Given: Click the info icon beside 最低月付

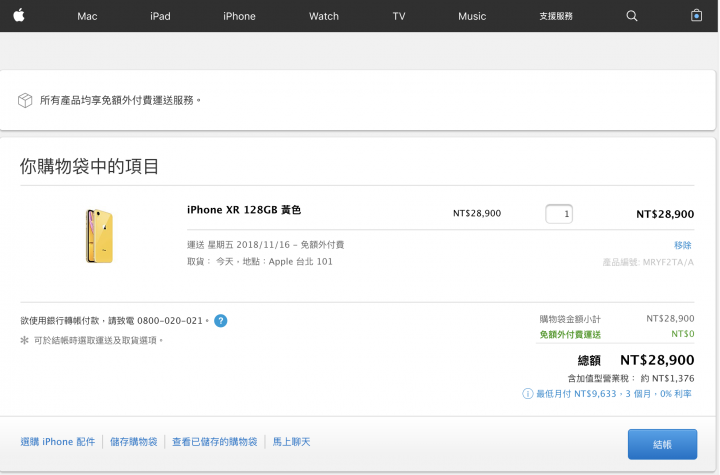Looking at the screenshot, I should (528, 394).
